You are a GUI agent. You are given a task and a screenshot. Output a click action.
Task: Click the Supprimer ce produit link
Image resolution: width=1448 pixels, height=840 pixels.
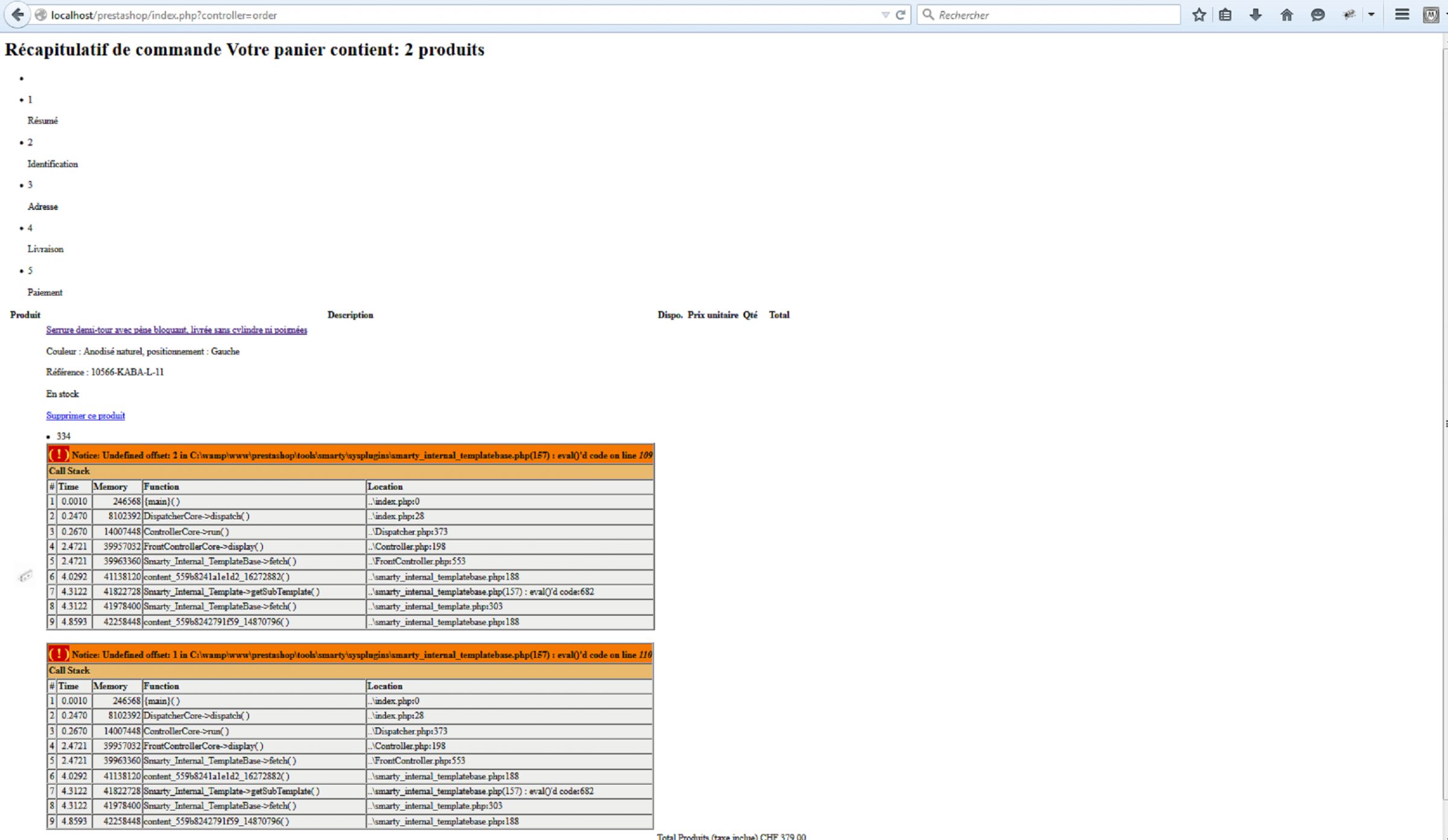85,415
